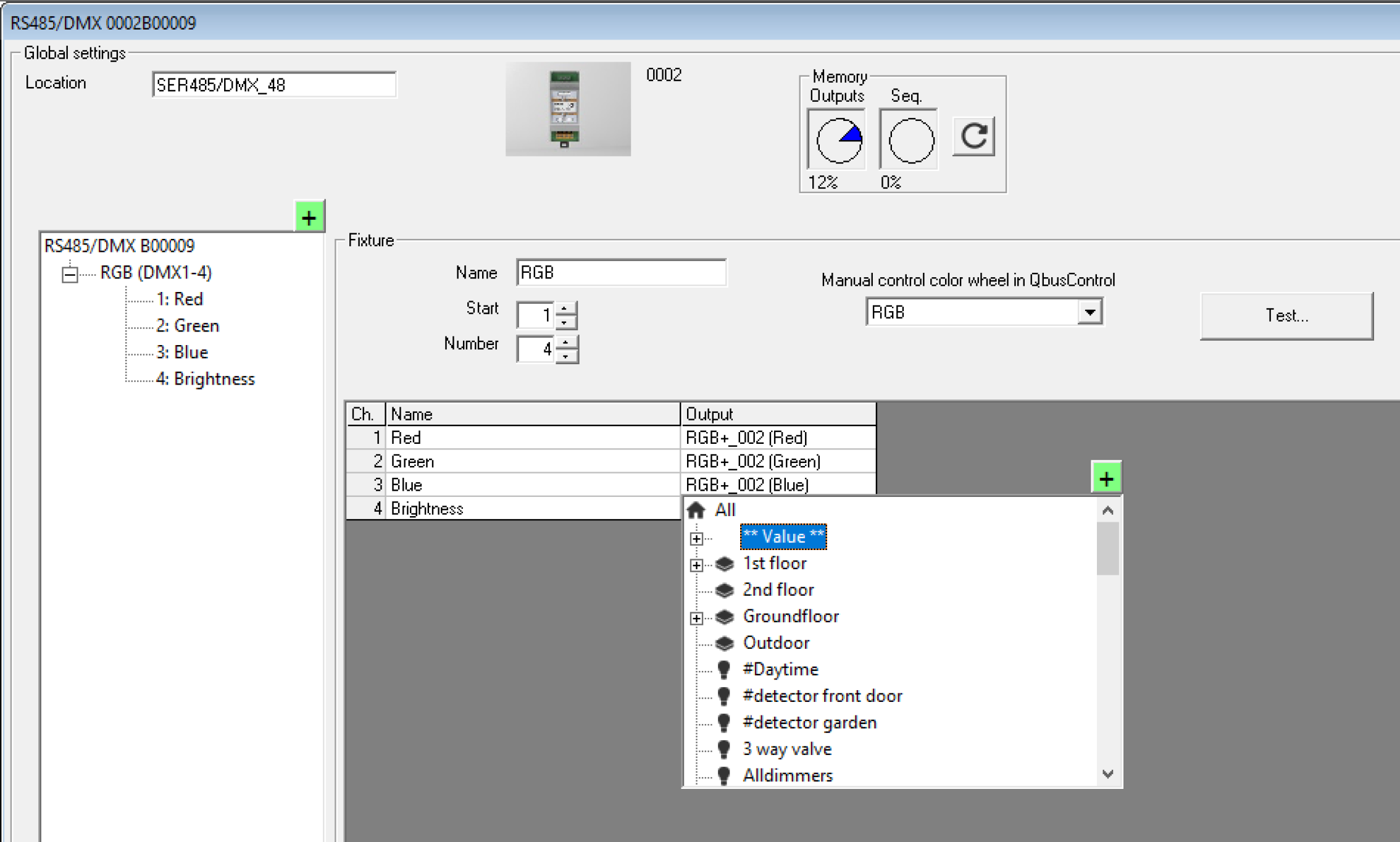1400x842 pixels.
Task: Click the bulb icon of #detector front door
Action: tap(724, 696)
